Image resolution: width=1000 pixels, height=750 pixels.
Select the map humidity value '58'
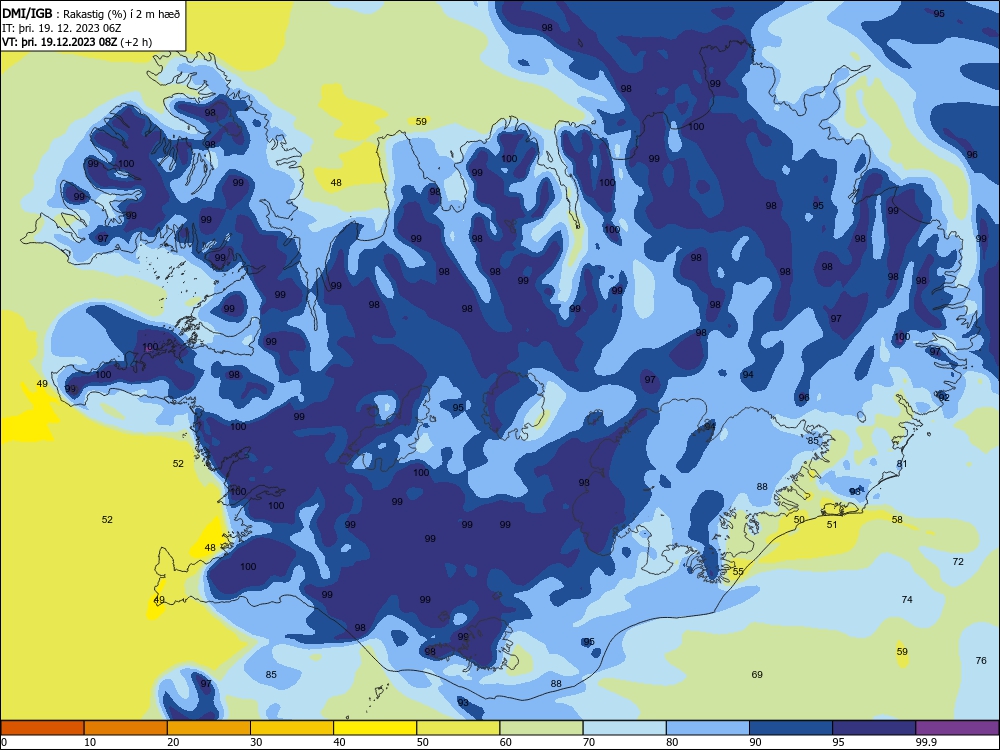coord(897,519)
